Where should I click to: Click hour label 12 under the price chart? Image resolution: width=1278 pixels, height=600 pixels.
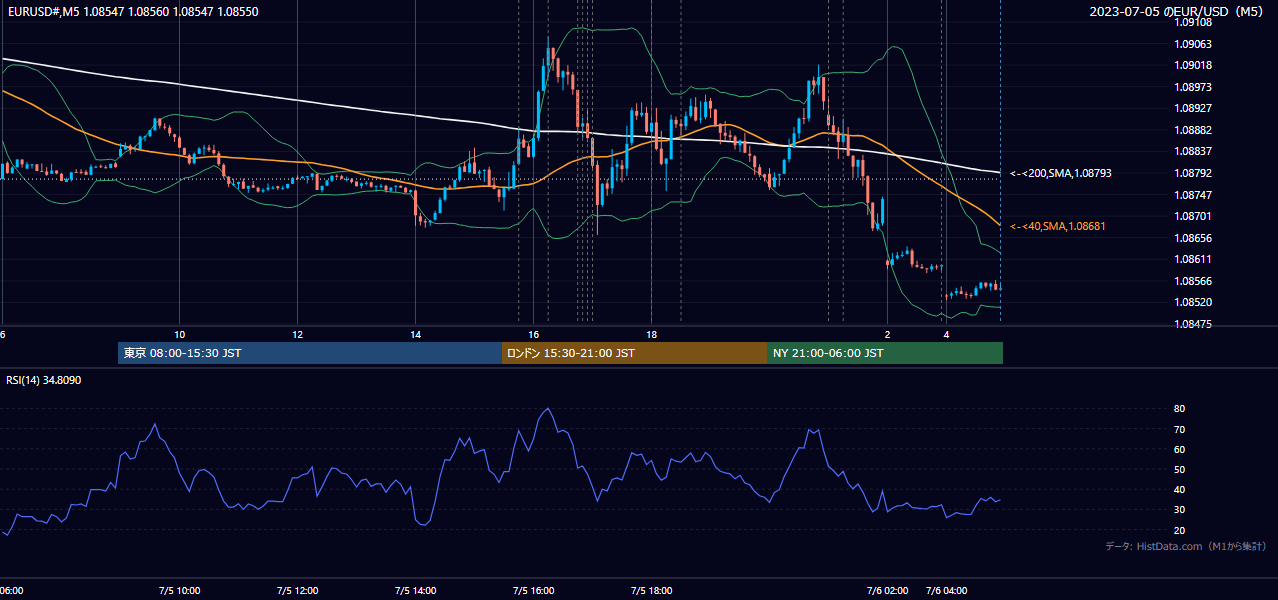(298, 334)
